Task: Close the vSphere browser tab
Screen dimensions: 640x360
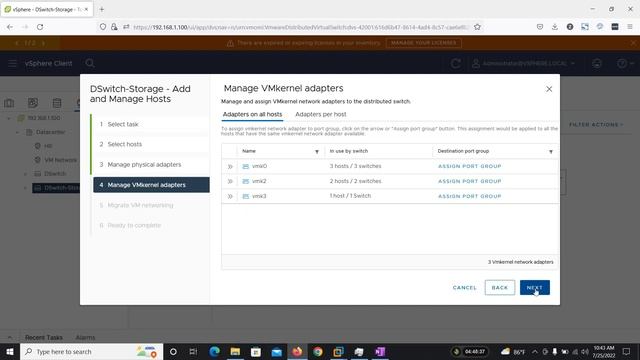Action: click(86, 9)
